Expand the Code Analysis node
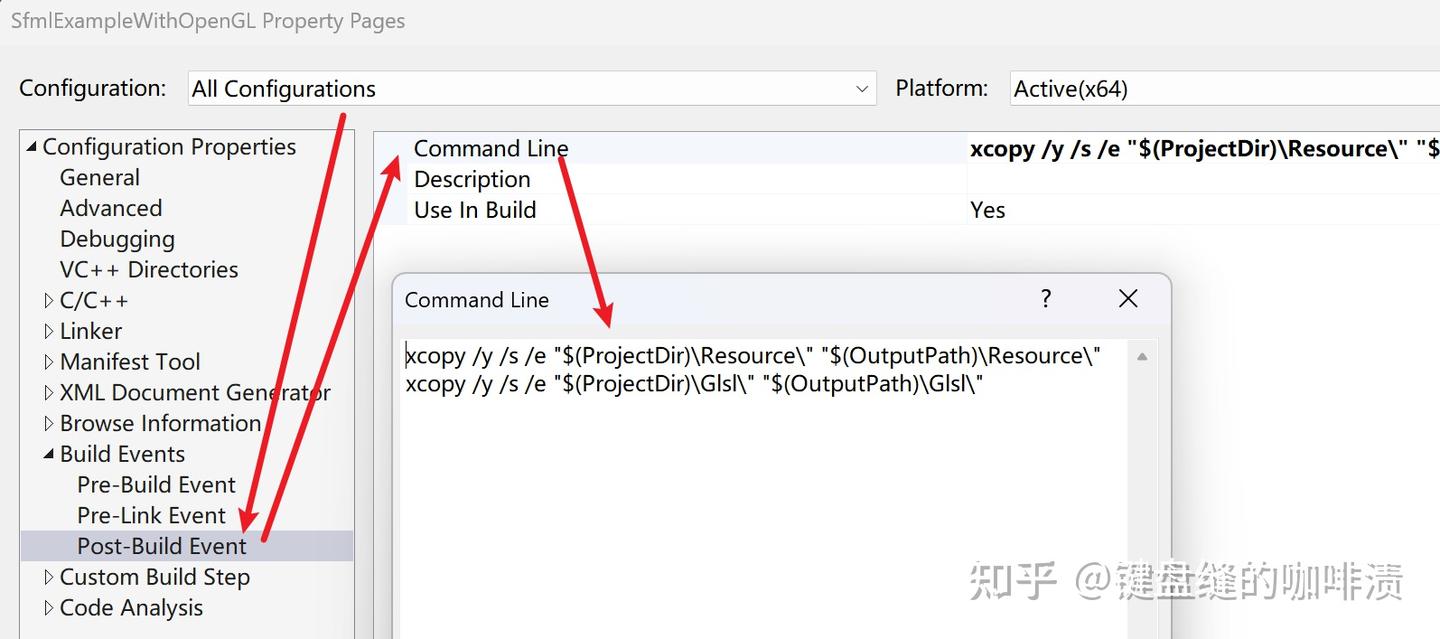This screenshot has height=639, width=1440. tap(48, 607)
